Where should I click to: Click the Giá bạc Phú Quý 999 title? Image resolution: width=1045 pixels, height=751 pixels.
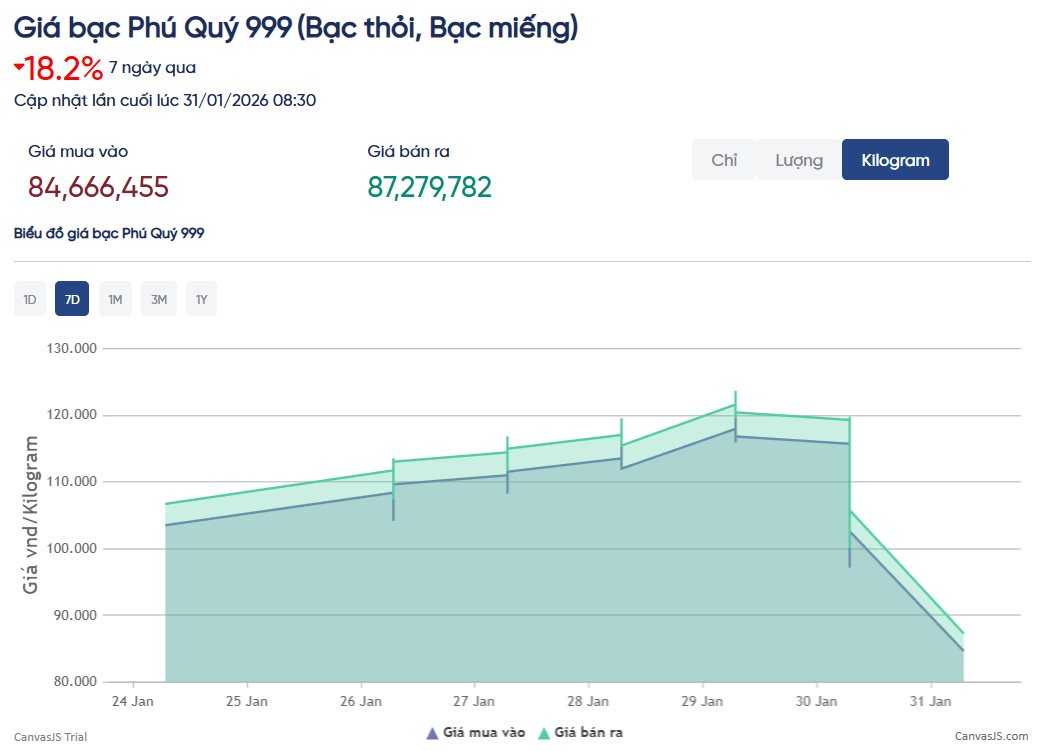click(296, 28)
